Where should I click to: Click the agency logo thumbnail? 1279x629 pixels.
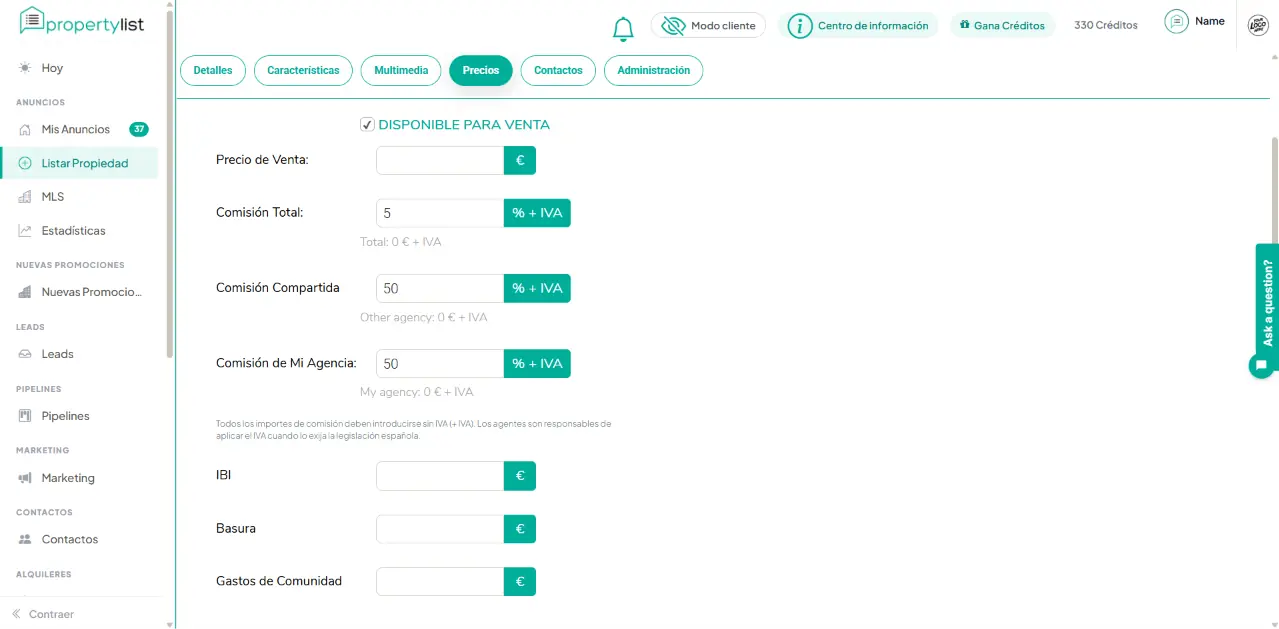1259,26
